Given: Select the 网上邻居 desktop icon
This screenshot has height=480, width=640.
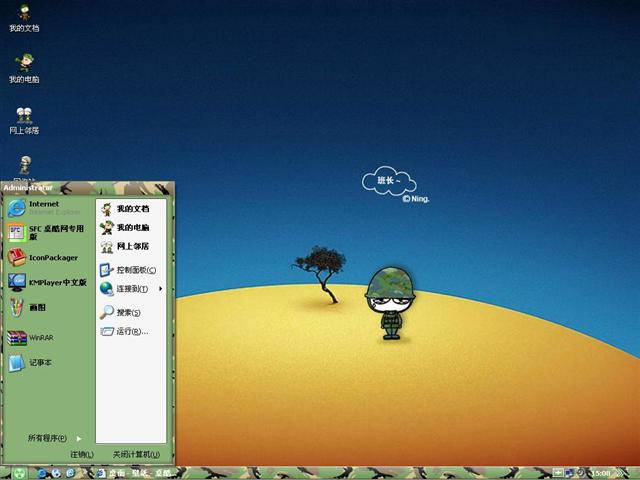Looking at the screenshot, I should pos(24,121).
